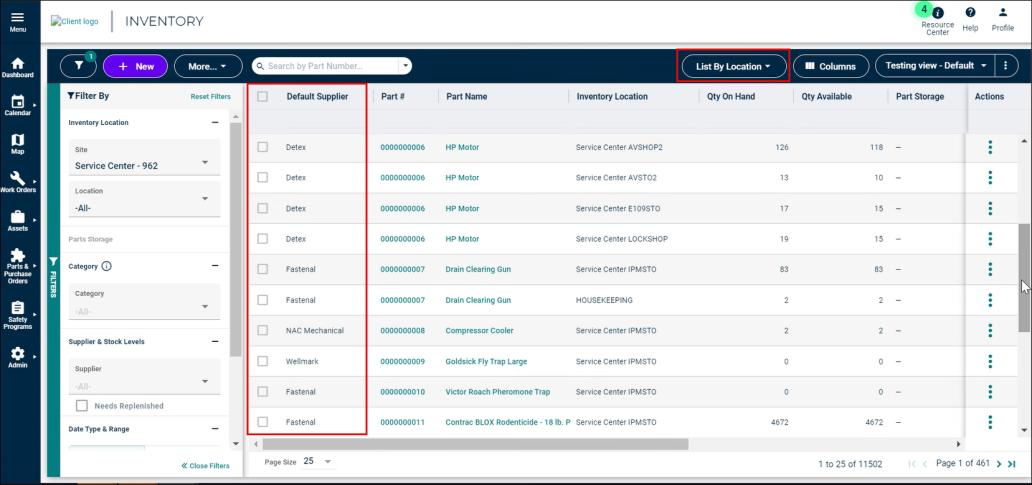Open the Assets briefcase icon
1032x485 pixels.
tap(18, 217)
